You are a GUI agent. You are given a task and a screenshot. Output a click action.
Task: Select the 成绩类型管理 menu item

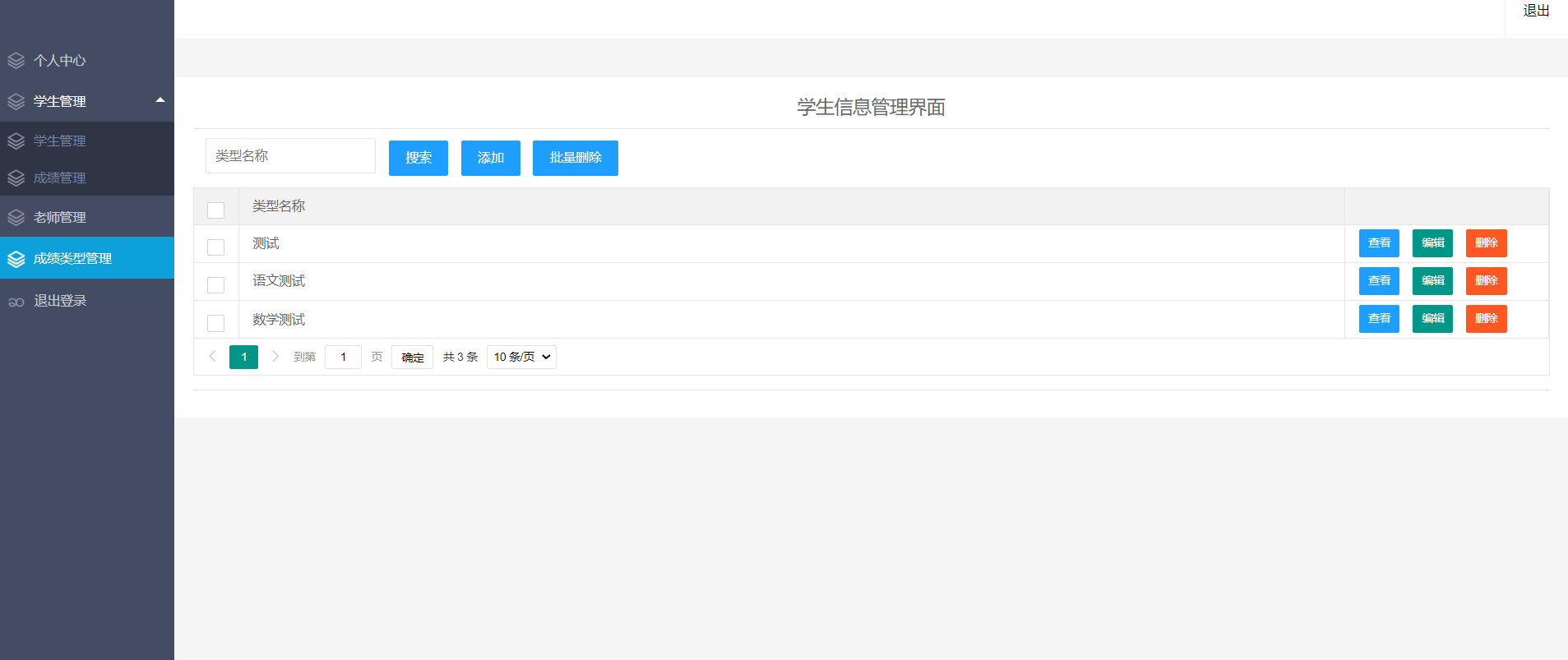(x=87, y=258)
